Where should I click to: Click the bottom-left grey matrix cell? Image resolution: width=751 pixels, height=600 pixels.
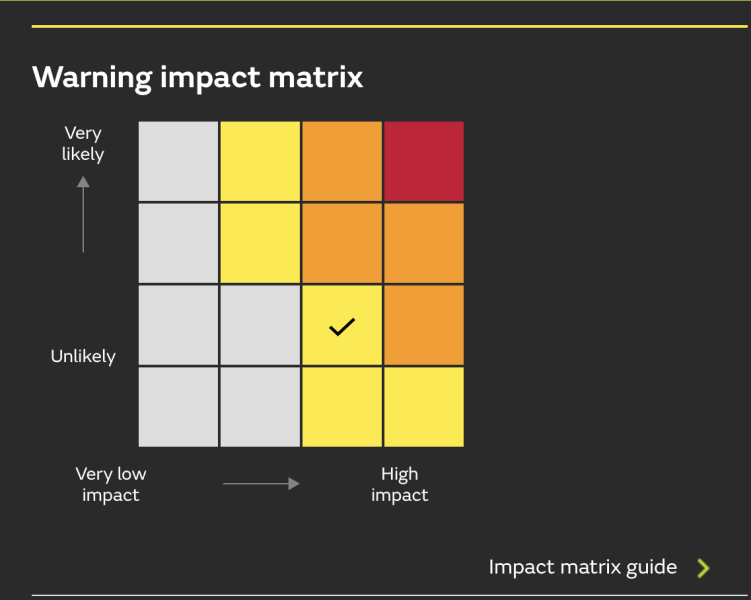(178, 407)
